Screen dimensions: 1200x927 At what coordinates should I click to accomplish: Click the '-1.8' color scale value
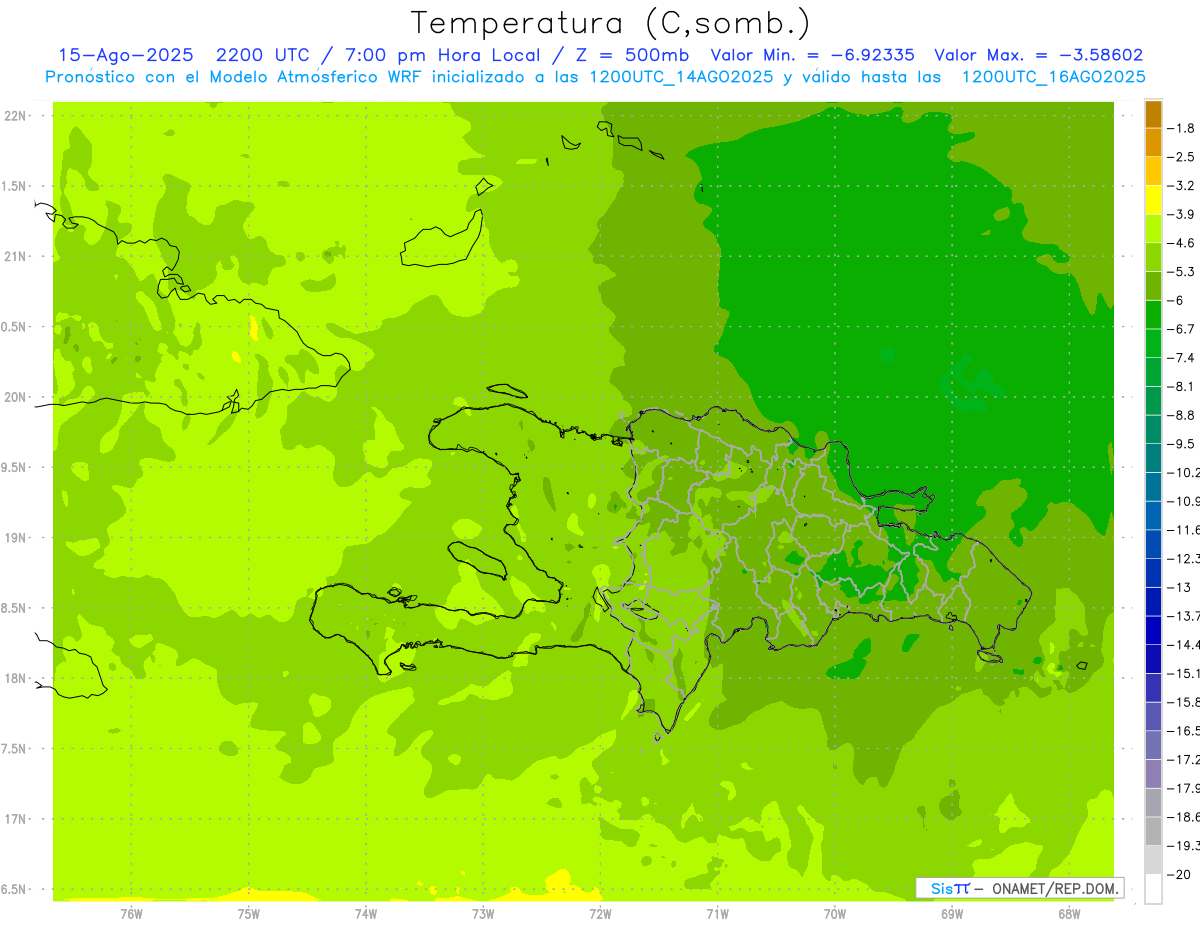pos(1181,128)
